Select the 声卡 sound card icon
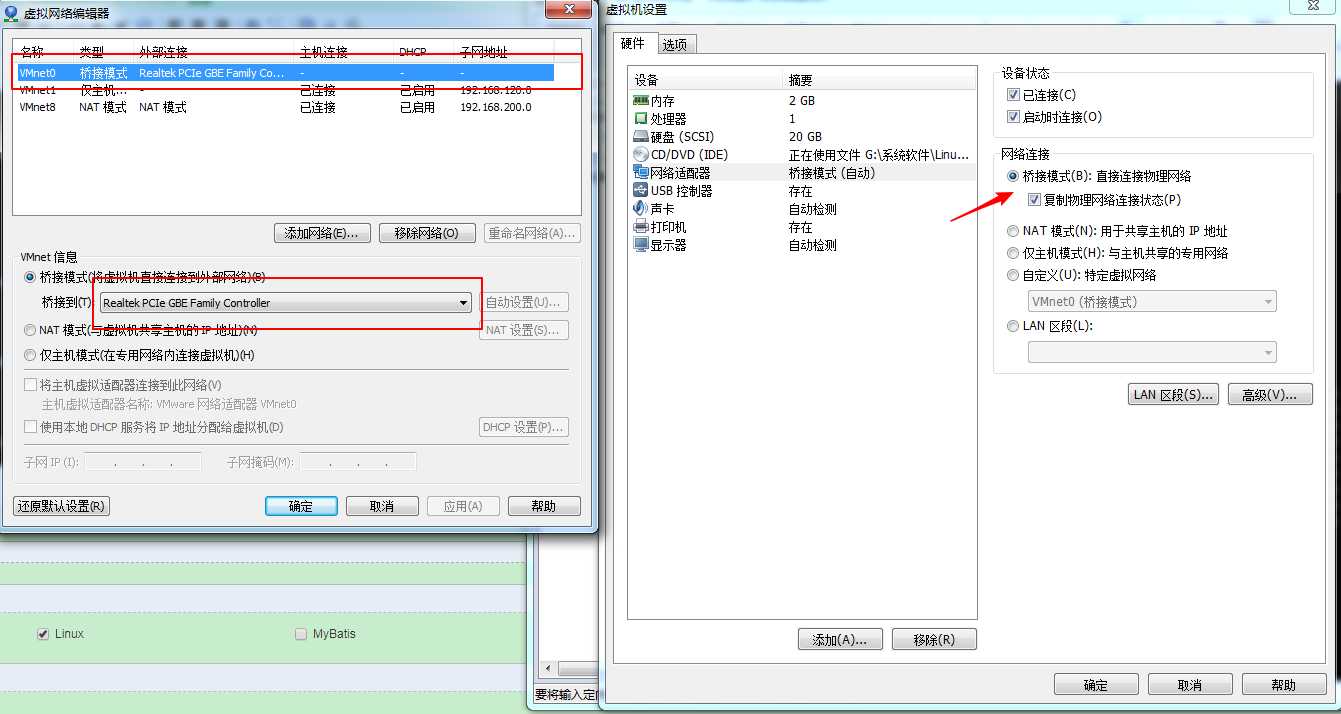Screen dimensions: 1341x714 pyautogui.click(x=641, y=209)
